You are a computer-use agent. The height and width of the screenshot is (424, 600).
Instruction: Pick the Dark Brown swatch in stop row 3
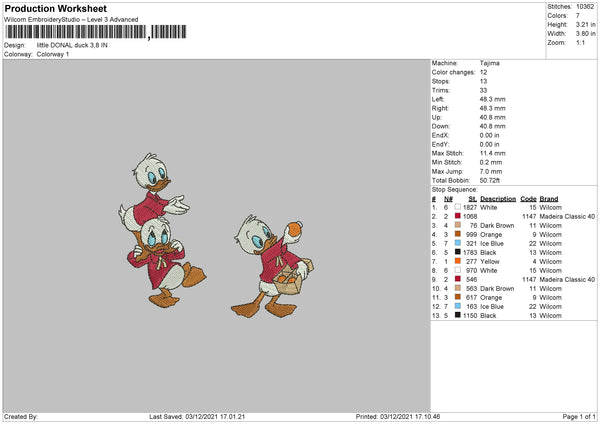[x=457, y=225]
